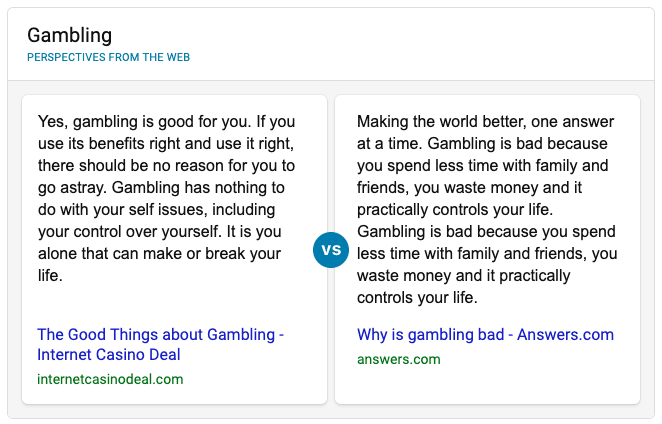The width and height of the screenshot is (662, 424).
Task: Click the "PERSPECTIVES FROM THE WEB" subtitle
Action: [x=109, y=57]
